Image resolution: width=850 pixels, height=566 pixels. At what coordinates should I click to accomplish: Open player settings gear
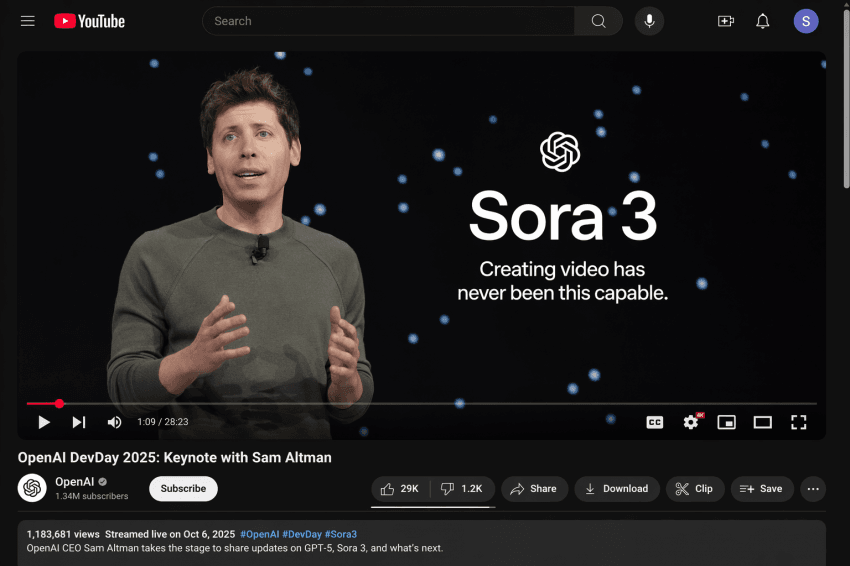click(x=691, y=422)
